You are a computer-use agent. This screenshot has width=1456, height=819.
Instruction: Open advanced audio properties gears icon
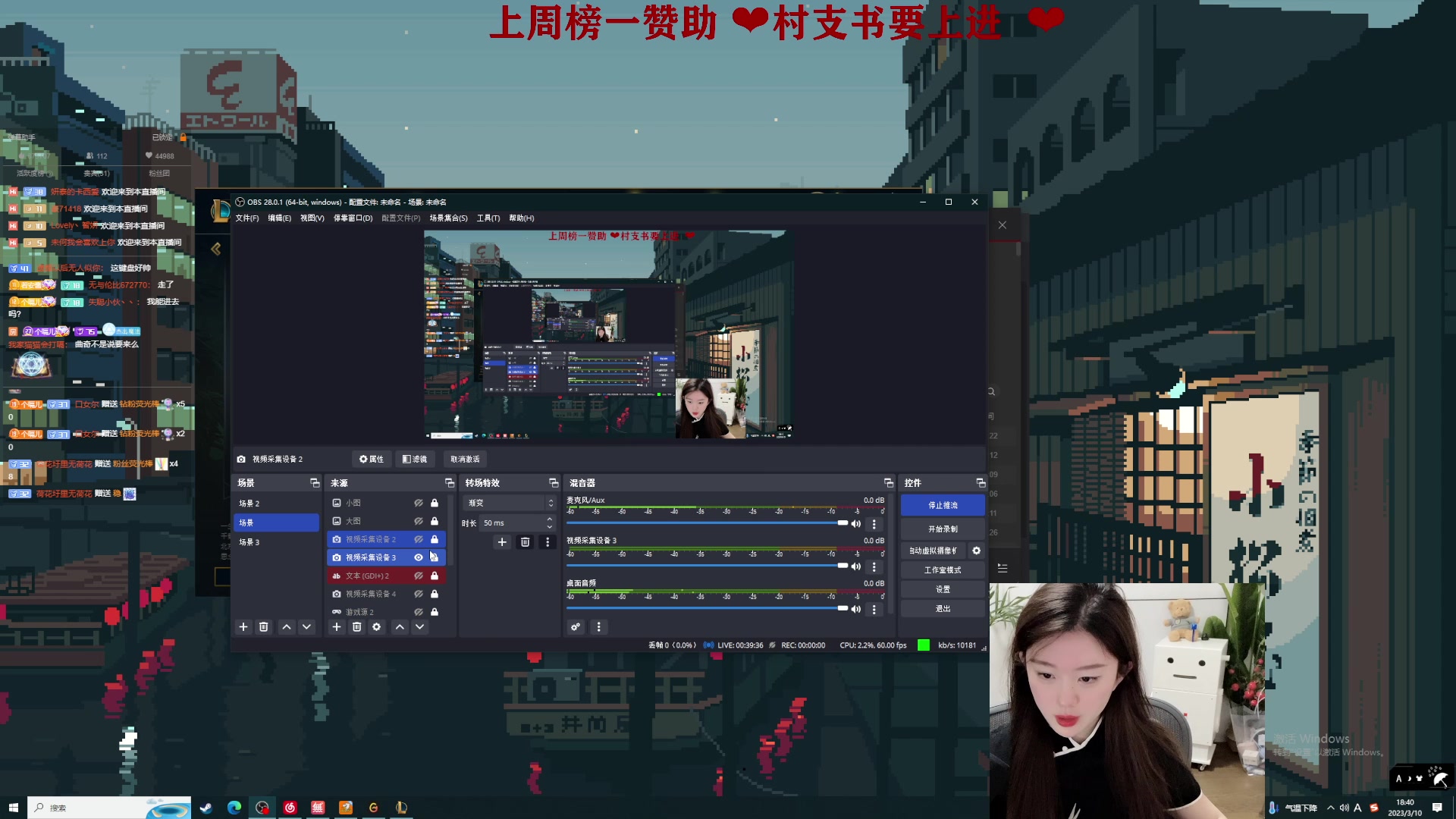click(576, 627)
